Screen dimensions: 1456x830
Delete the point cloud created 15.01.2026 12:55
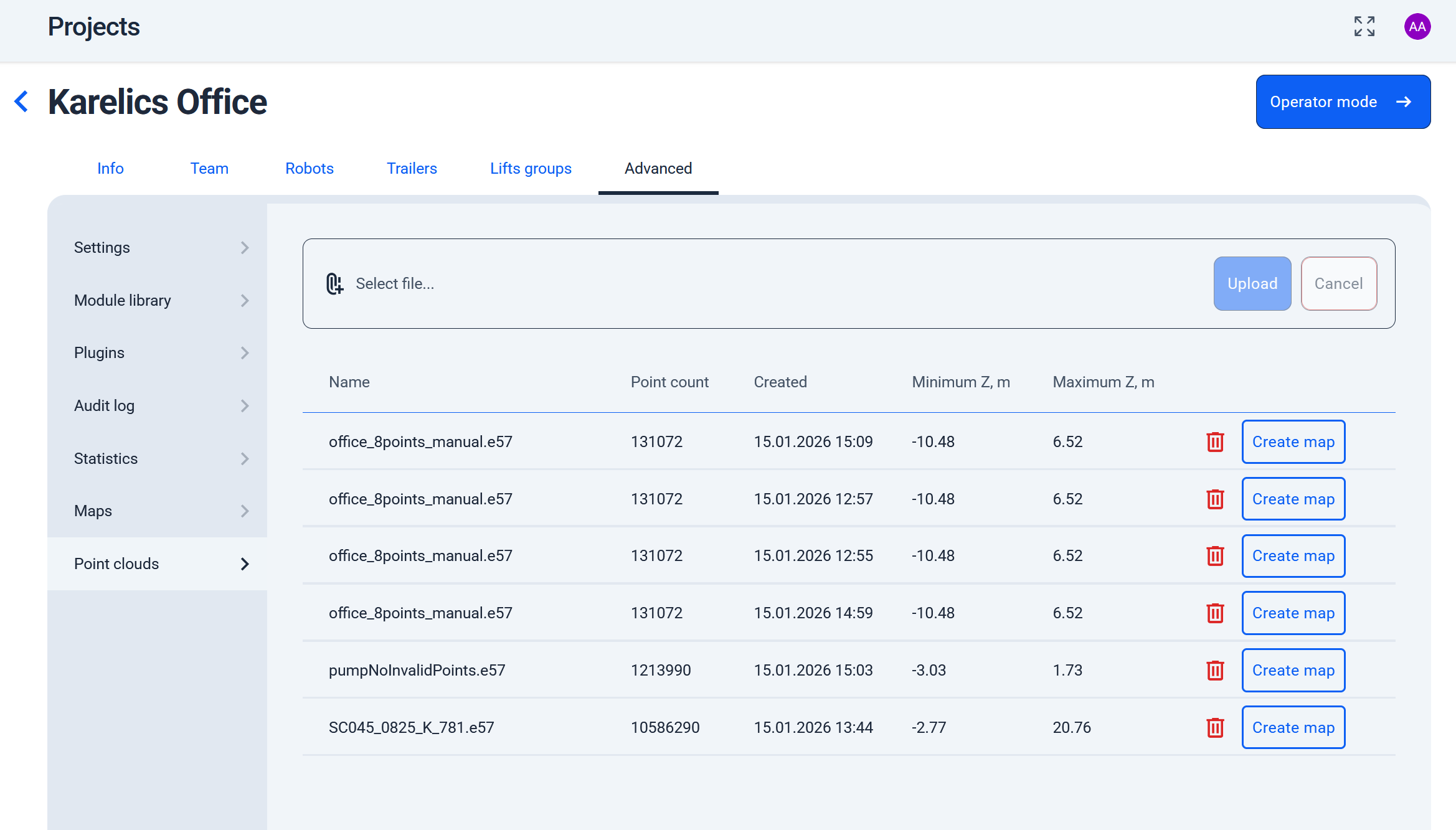(1215, 556)
